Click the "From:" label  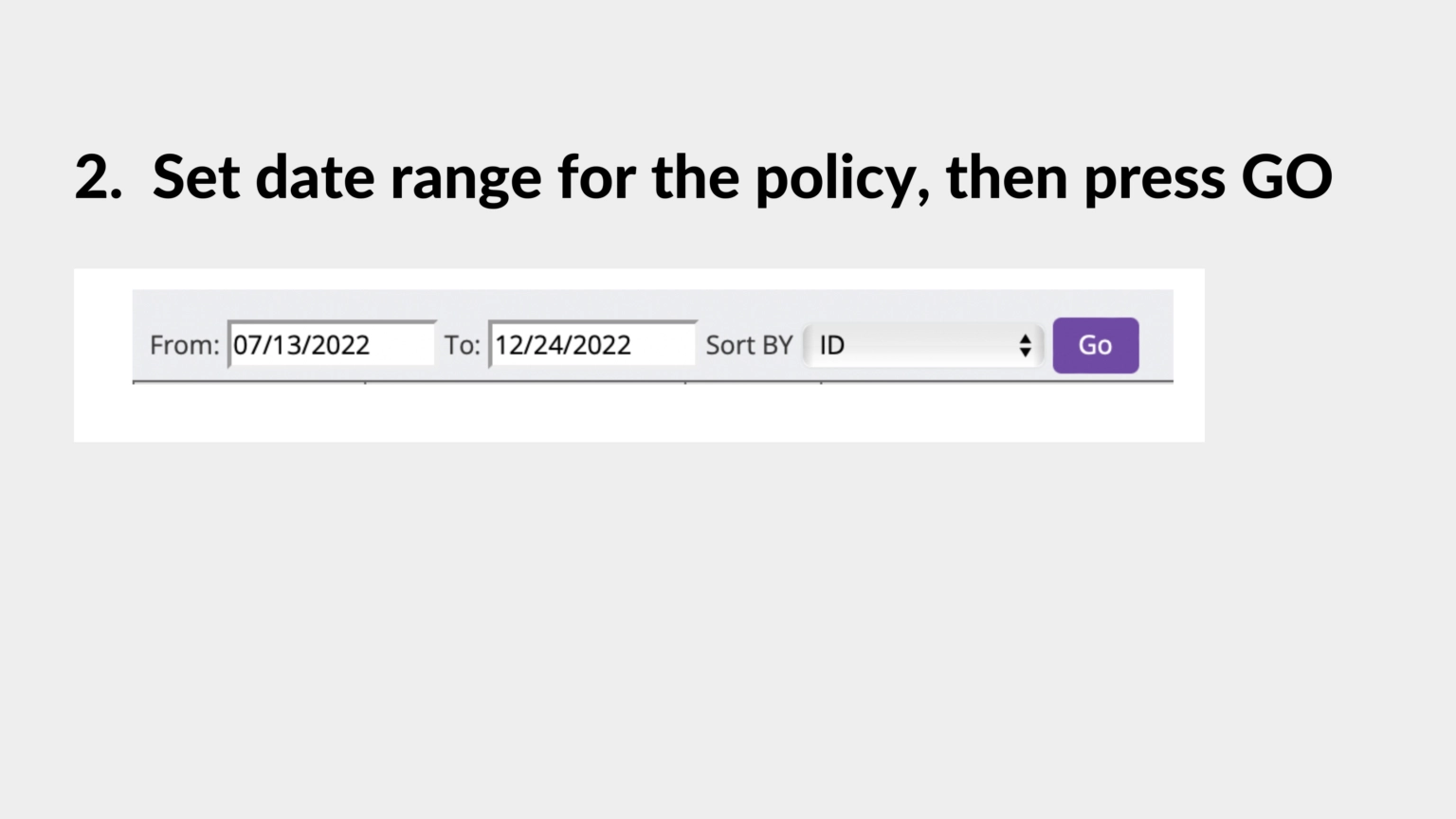pos(184,345)
